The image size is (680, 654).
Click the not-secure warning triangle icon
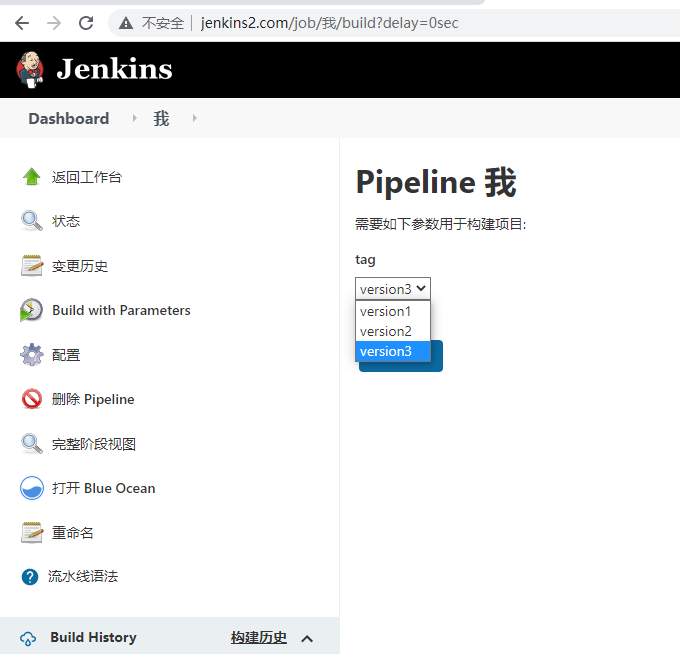point(126,23)
